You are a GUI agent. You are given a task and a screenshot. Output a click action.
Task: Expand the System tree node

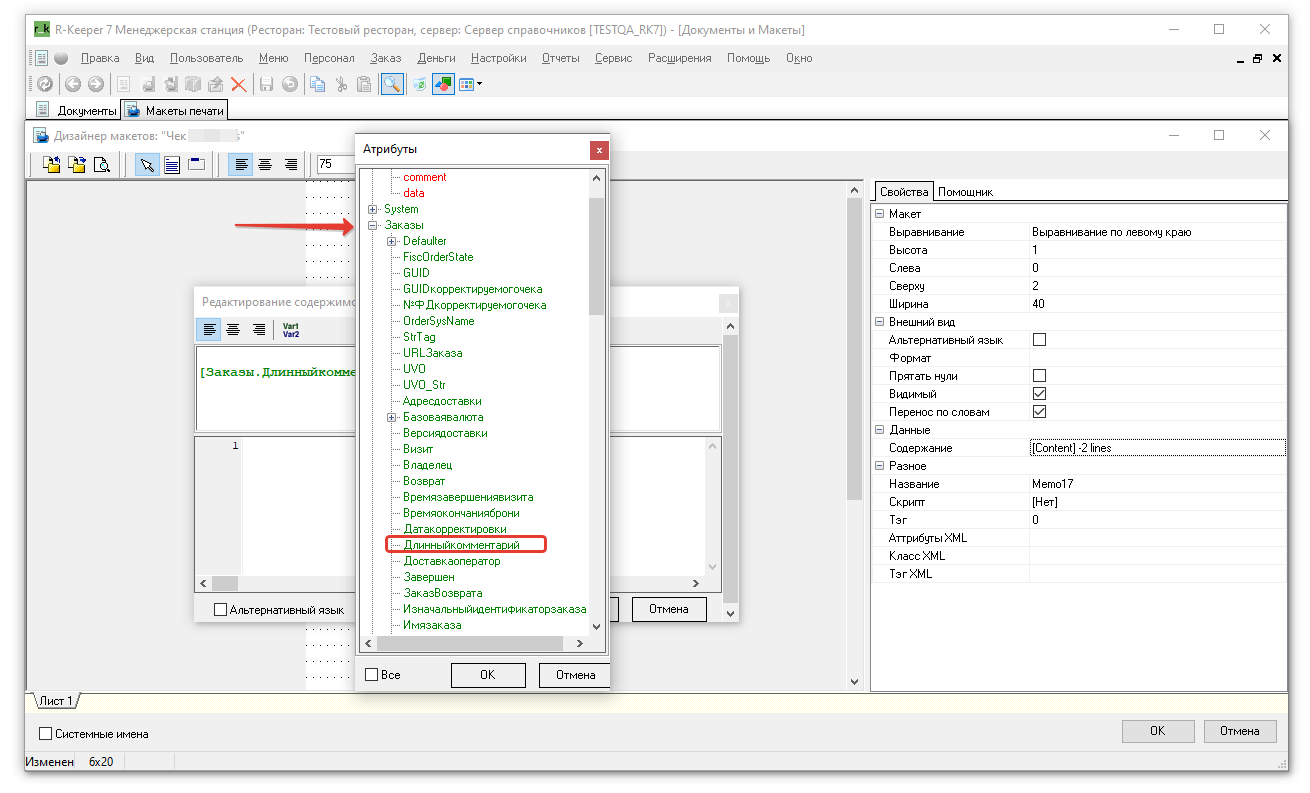(x=373, y=209)
